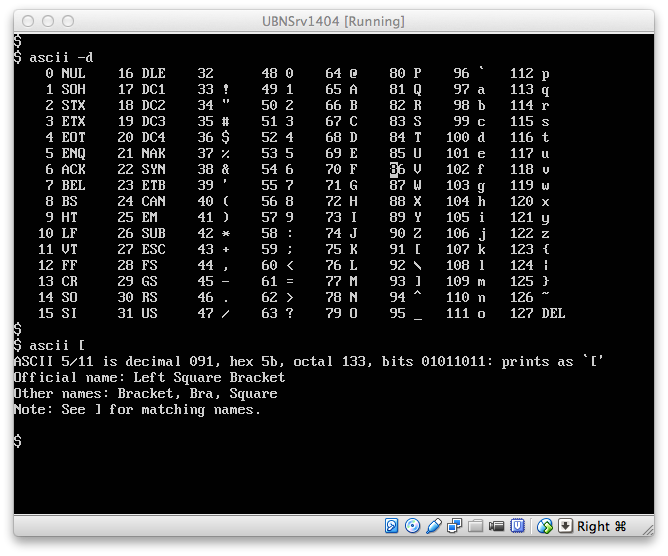Click the shared folders indicator icon

(x=475, y=526)
